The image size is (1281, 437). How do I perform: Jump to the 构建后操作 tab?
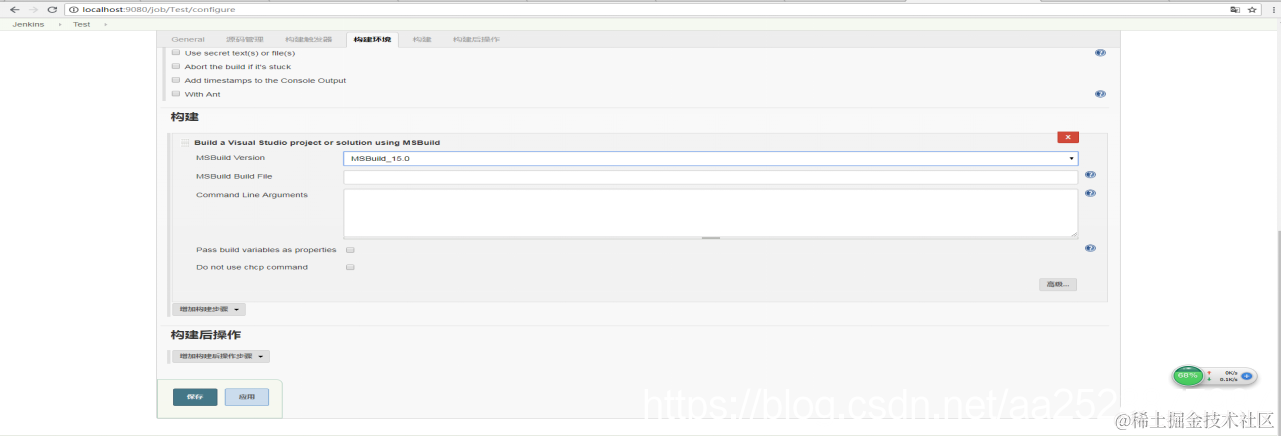point(476,39)
